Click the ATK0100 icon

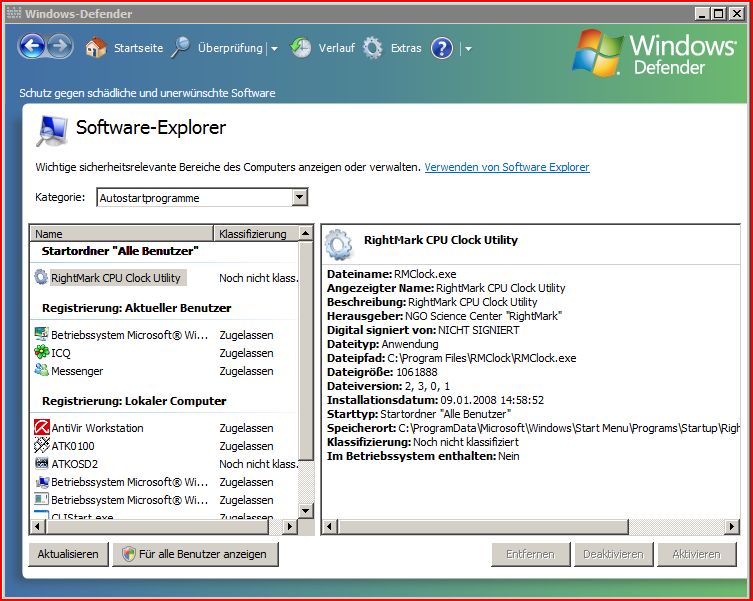41,445
